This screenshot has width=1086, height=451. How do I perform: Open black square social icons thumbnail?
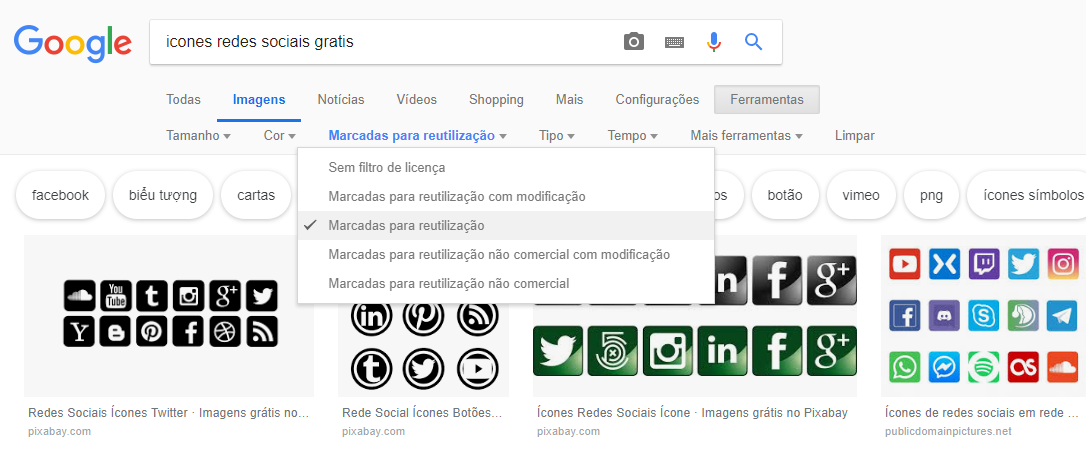point(169,315)
